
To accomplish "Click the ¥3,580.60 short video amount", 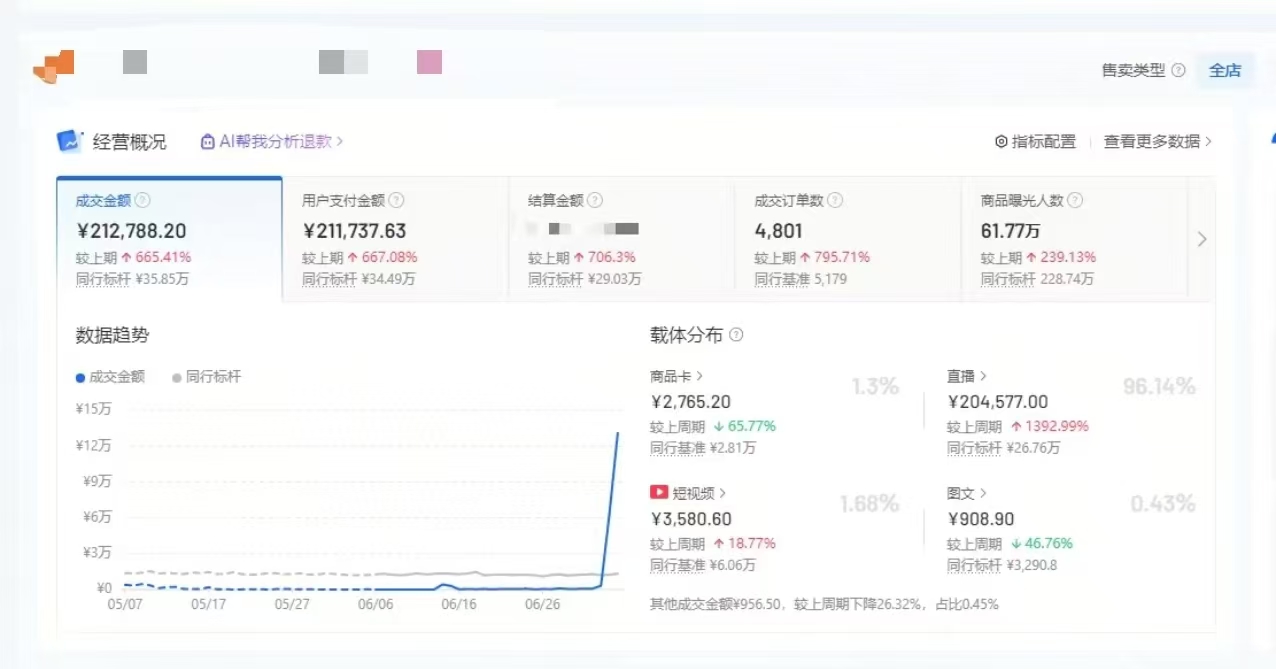I will click(x=691, y=519).
